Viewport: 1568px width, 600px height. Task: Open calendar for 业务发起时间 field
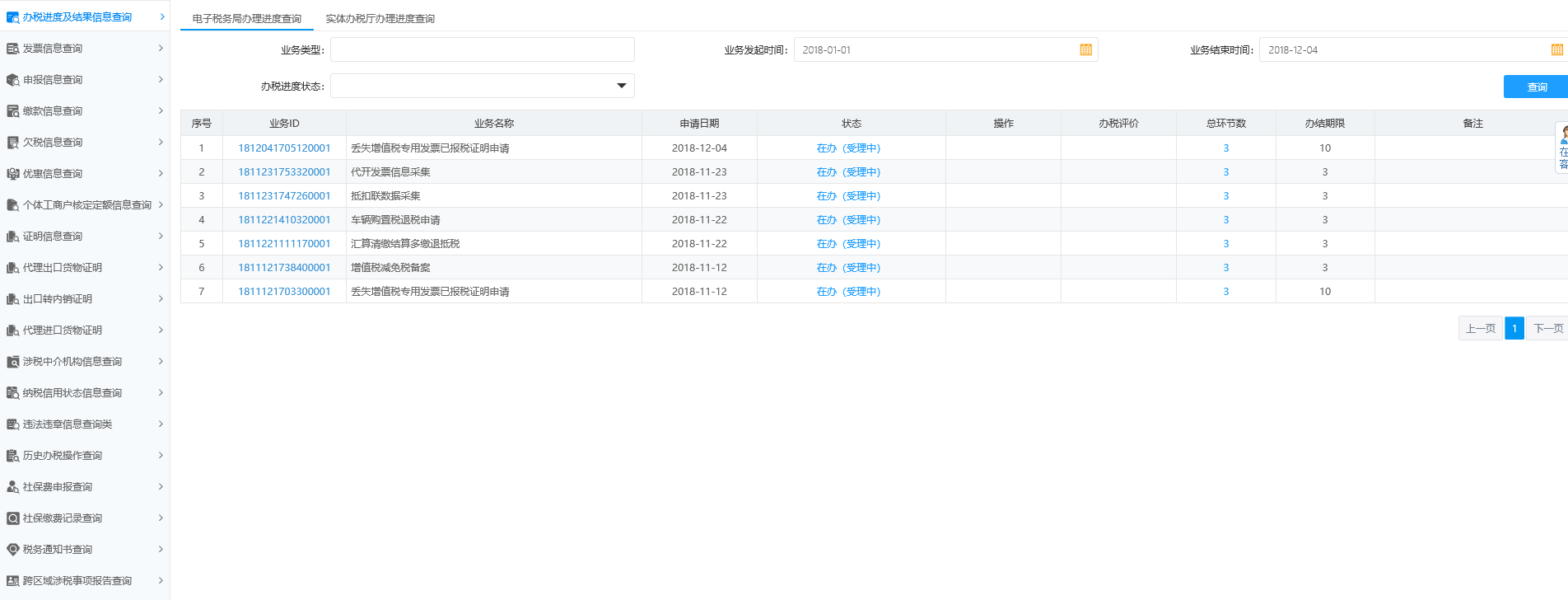pyautogui.click(x=1085, y=50)
